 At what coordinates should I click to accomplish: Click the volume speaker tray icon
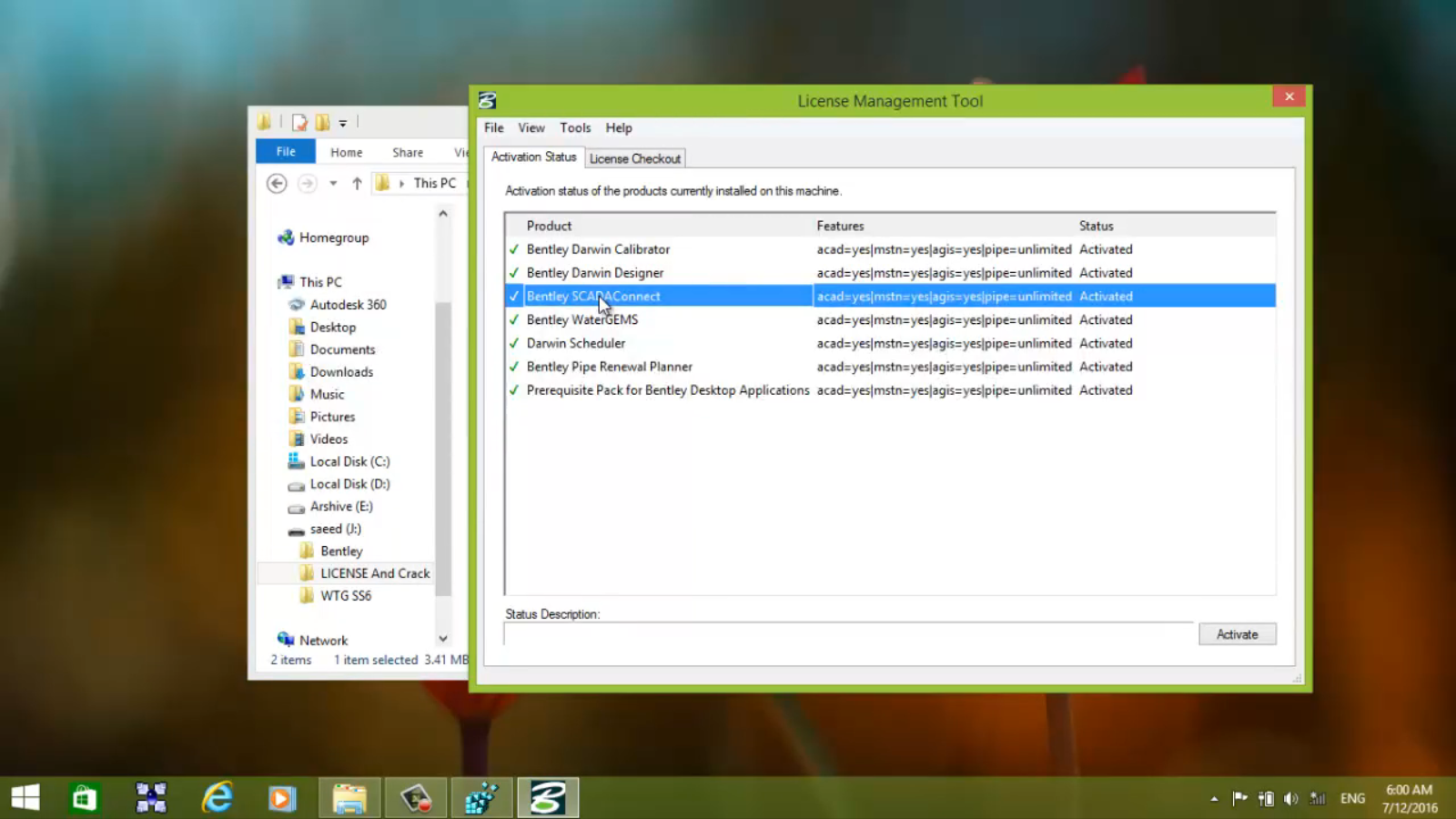[1290, 798]
